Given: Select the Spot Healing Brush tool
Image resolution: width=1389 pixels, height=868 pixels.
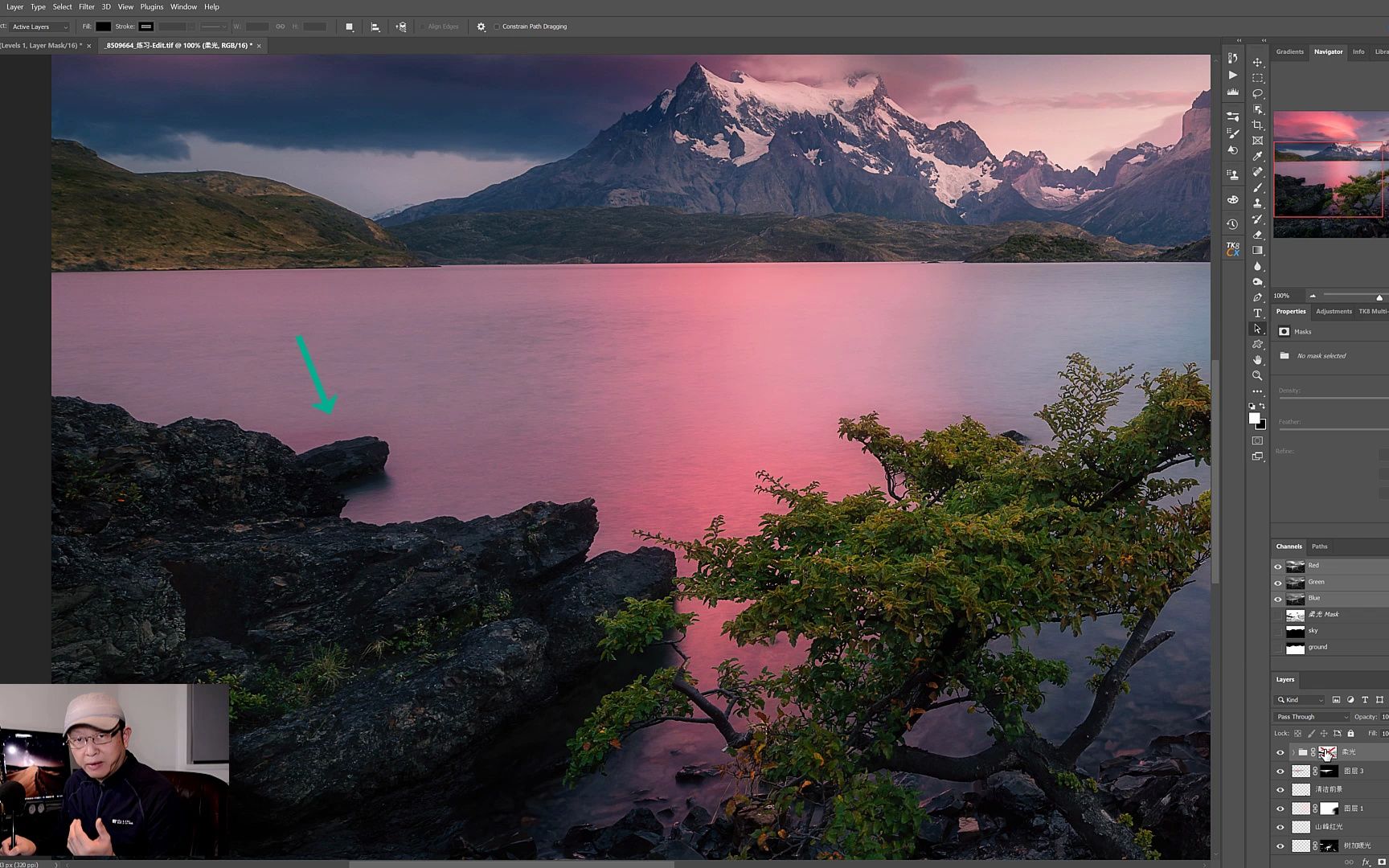Looking at the screenshot, I should pos(1257,172).
